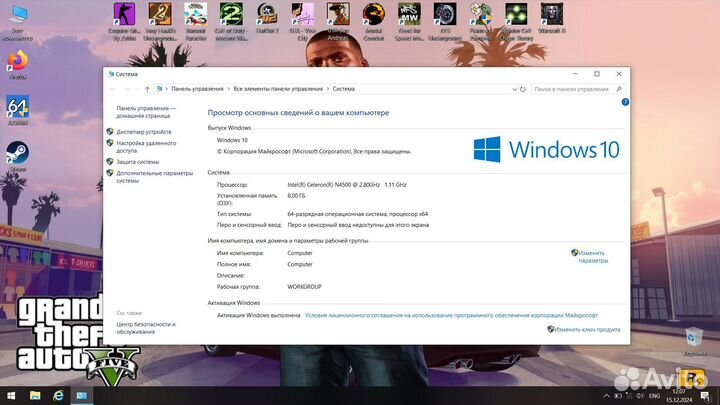Select the System window taskbar button
720x405 pixels.
pyautogui.click(x=82, y=396)
